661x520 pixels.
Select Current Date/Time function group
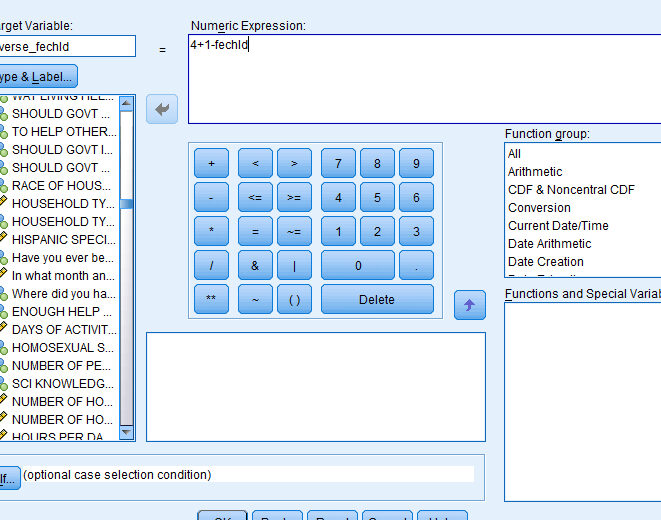[x=558, y=225]
